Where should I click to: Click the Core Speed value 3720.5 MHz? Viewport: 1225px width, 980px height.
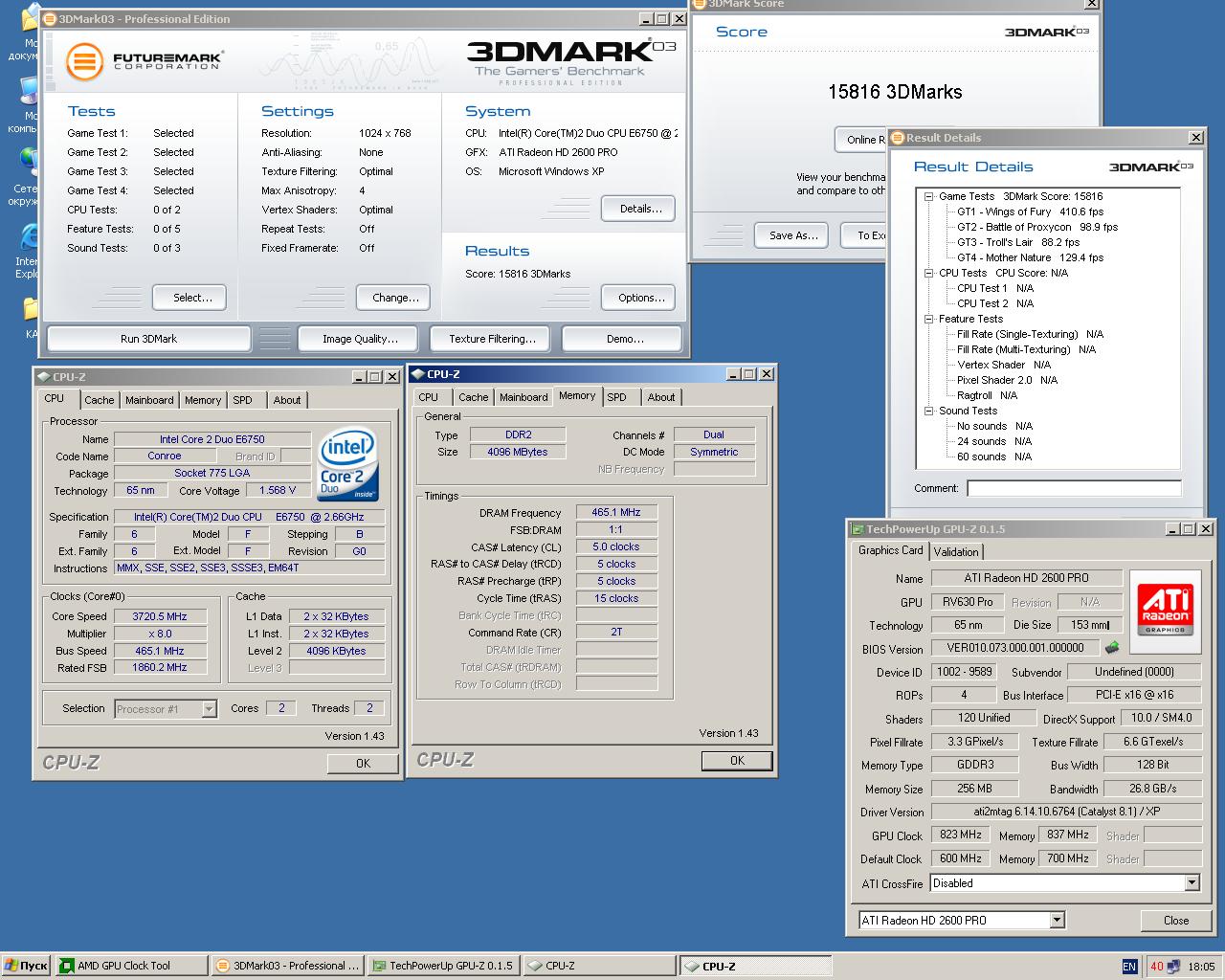161,616
